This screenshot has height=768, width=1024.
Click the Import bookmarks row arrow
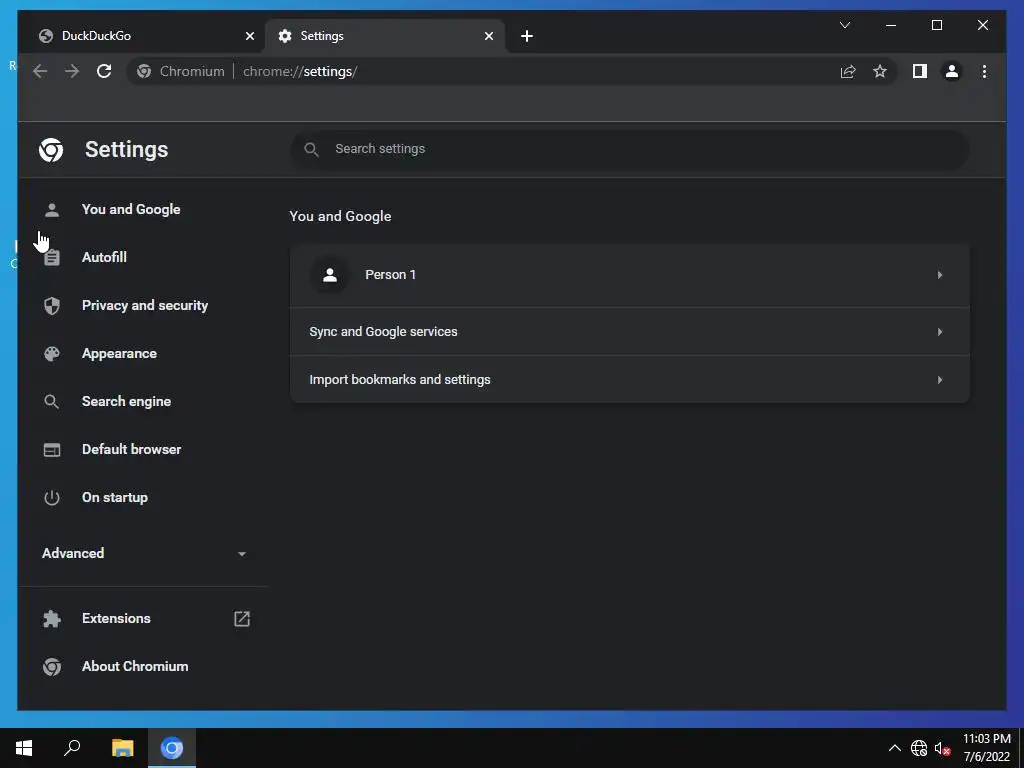pos(940,379)
